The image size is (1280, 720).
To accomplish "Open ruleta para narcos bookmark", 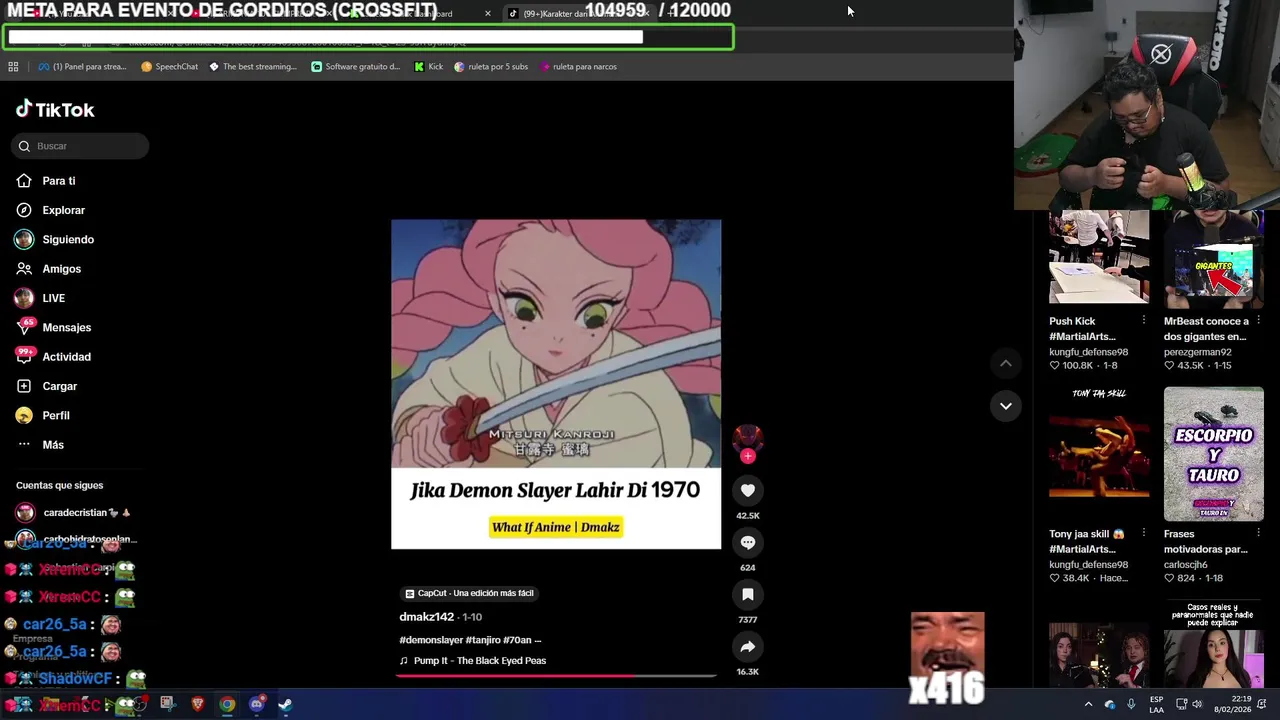I will (578, 67).
